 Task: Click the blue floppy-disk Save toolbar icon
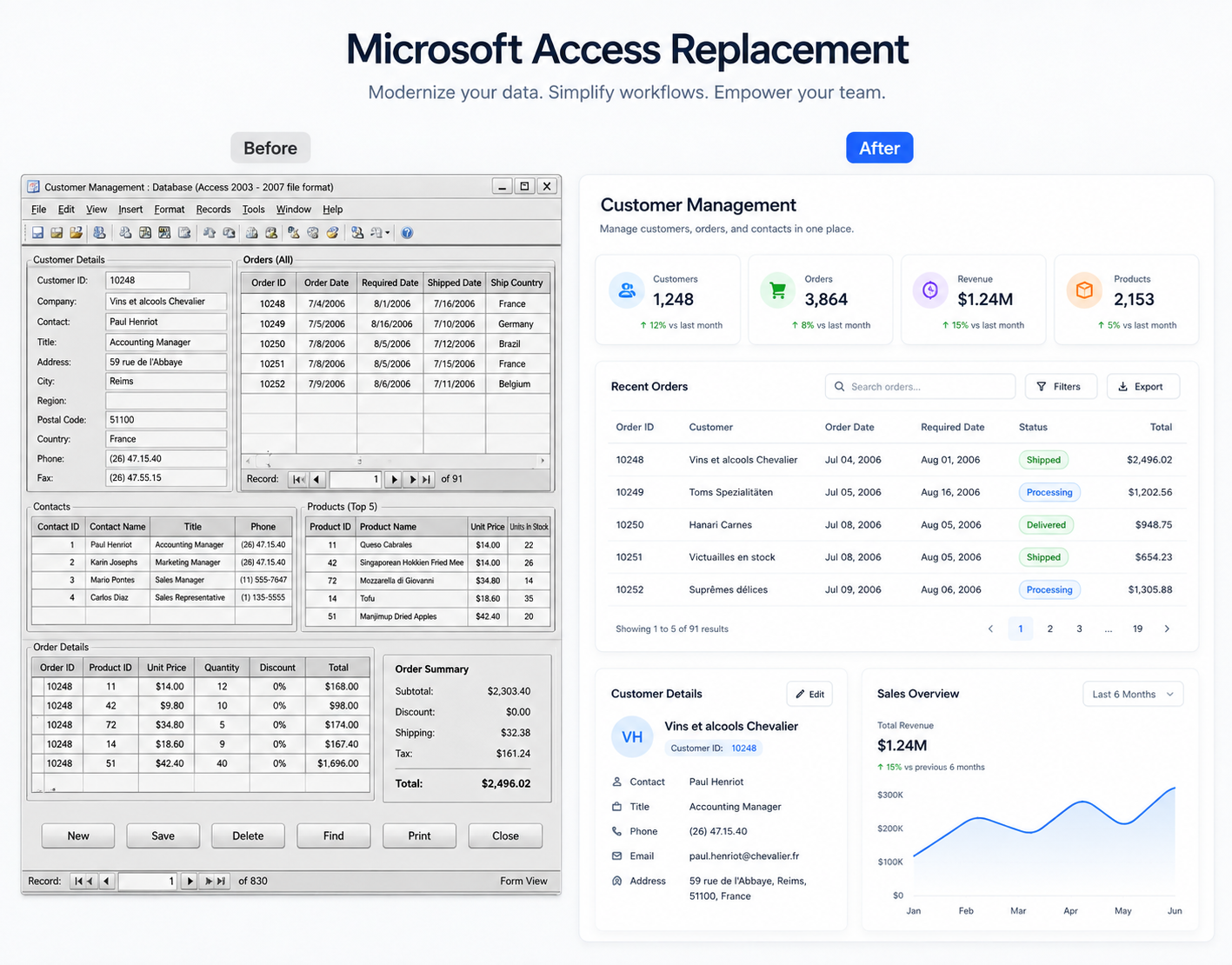[x=37, y=233]
